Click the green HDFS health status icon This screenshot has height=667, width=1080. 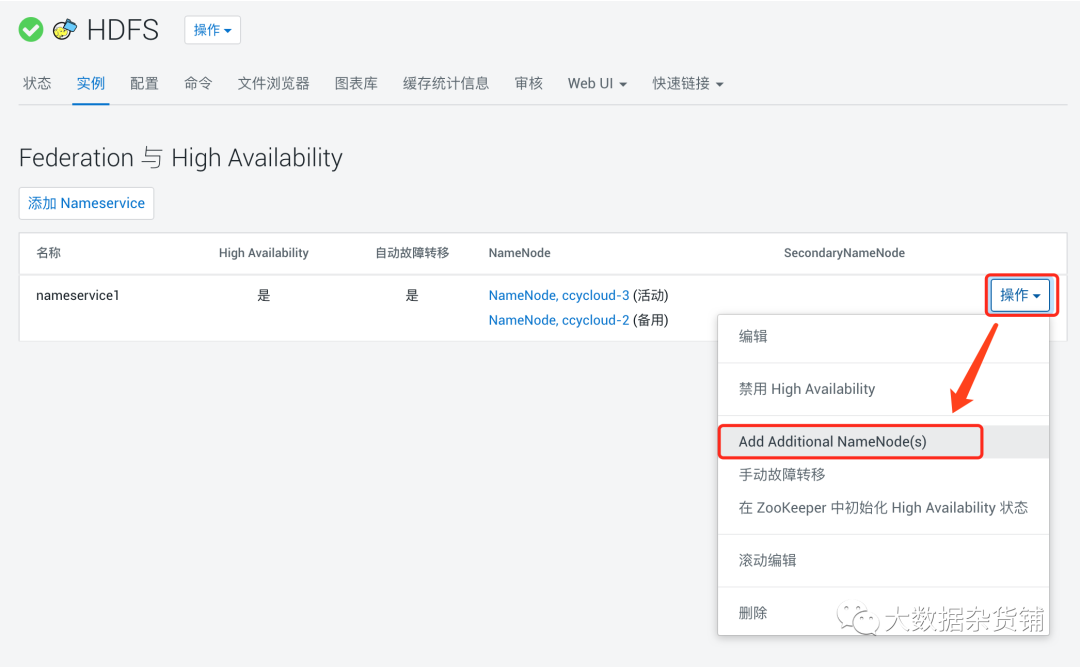point(30,30)
